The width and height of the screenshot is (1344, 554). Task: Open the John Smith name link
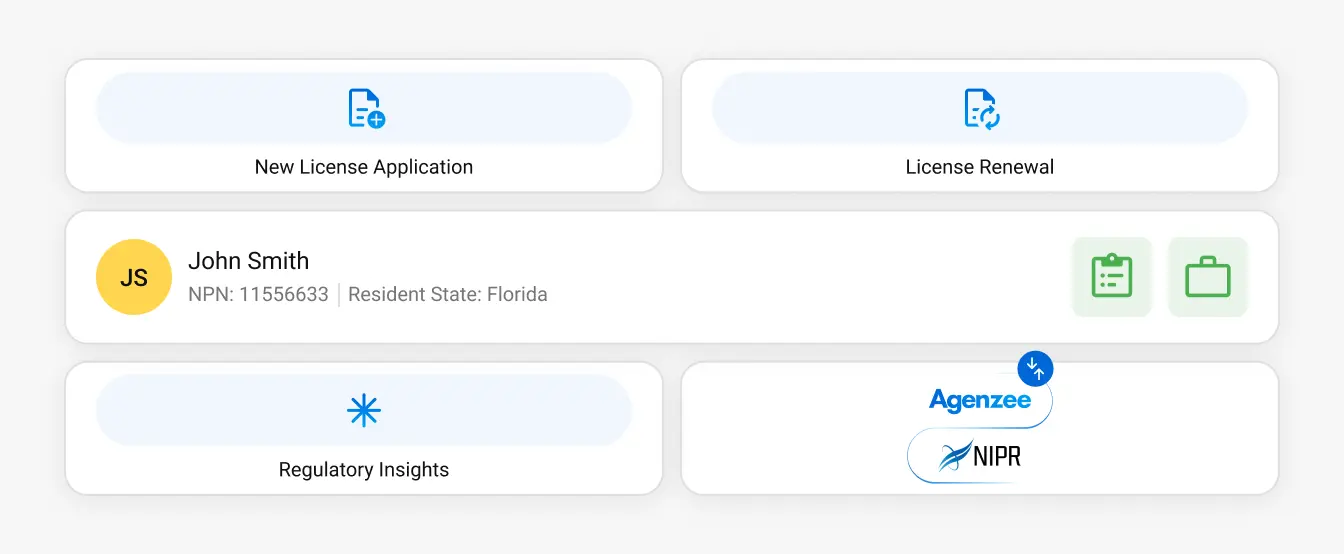pos(249,261)
